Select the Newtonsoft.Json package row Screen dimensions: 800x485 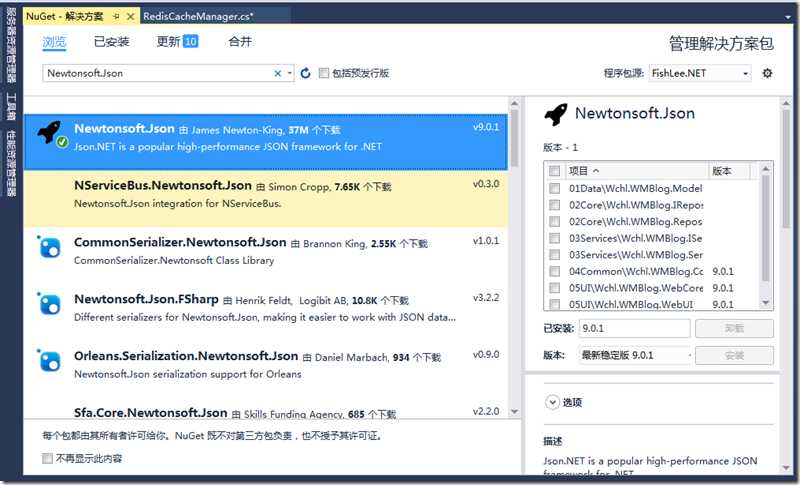[266, 142]
